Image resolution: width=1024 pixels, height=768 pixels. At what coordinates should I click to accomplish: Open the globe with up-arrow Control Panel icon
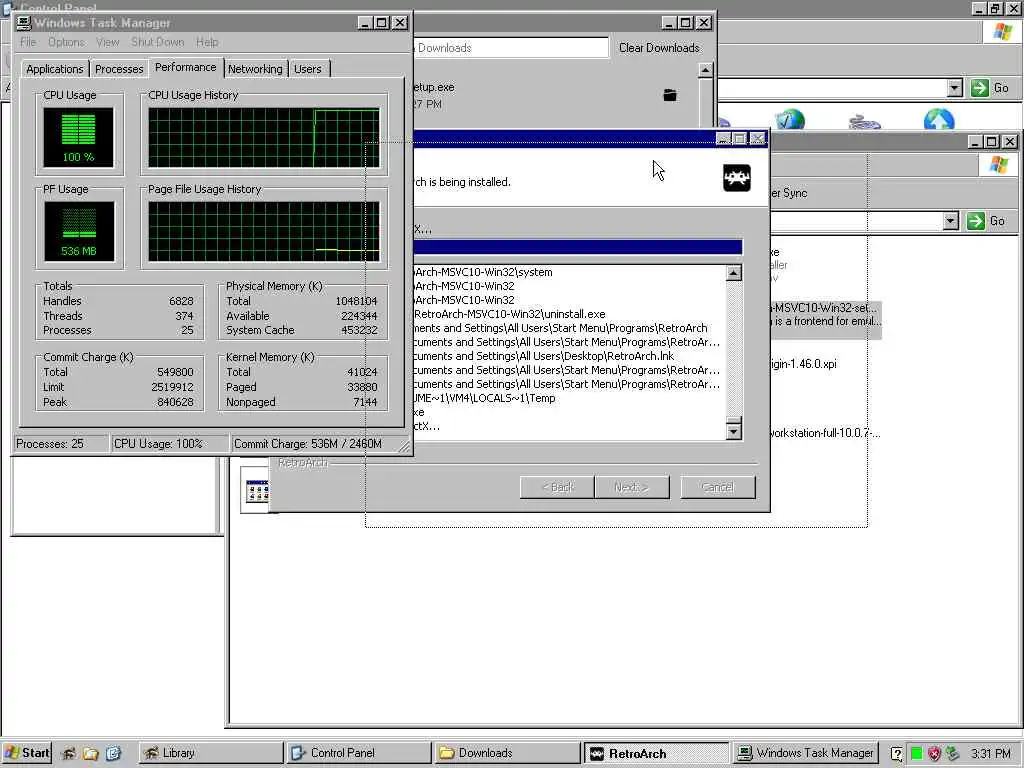tap(939, 120)
